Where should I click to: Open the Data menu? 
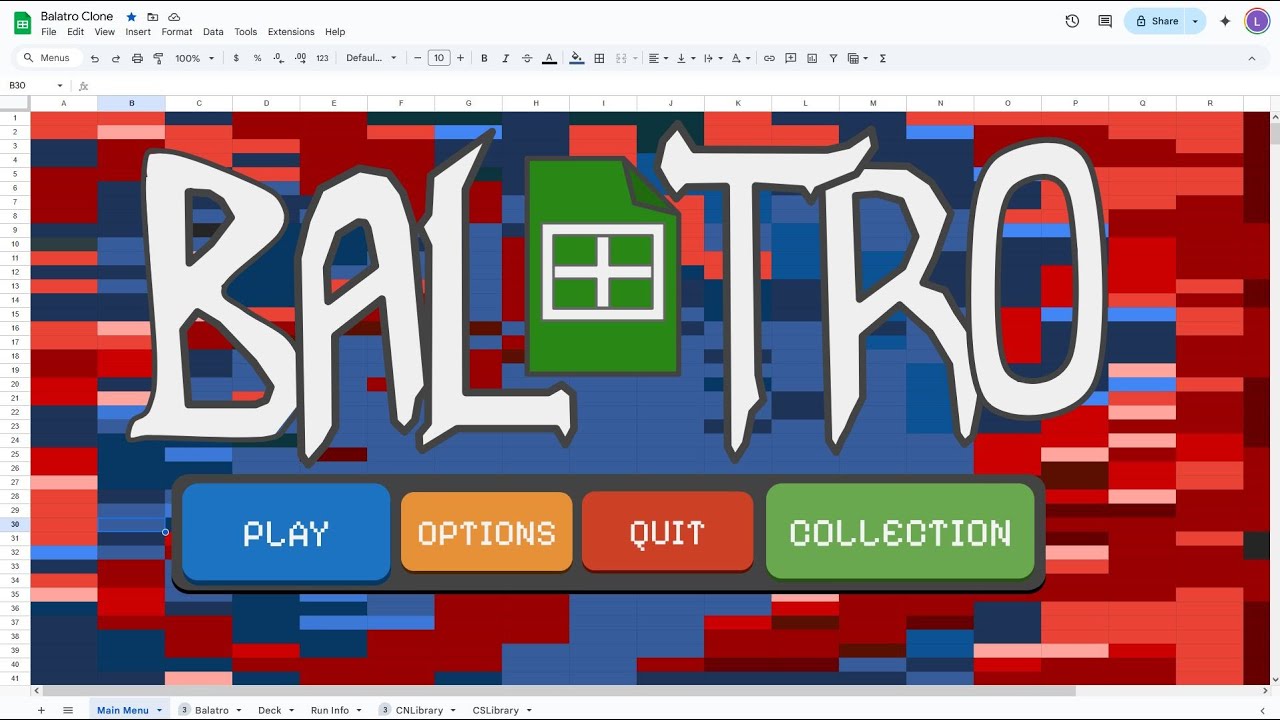pos(213,32)
